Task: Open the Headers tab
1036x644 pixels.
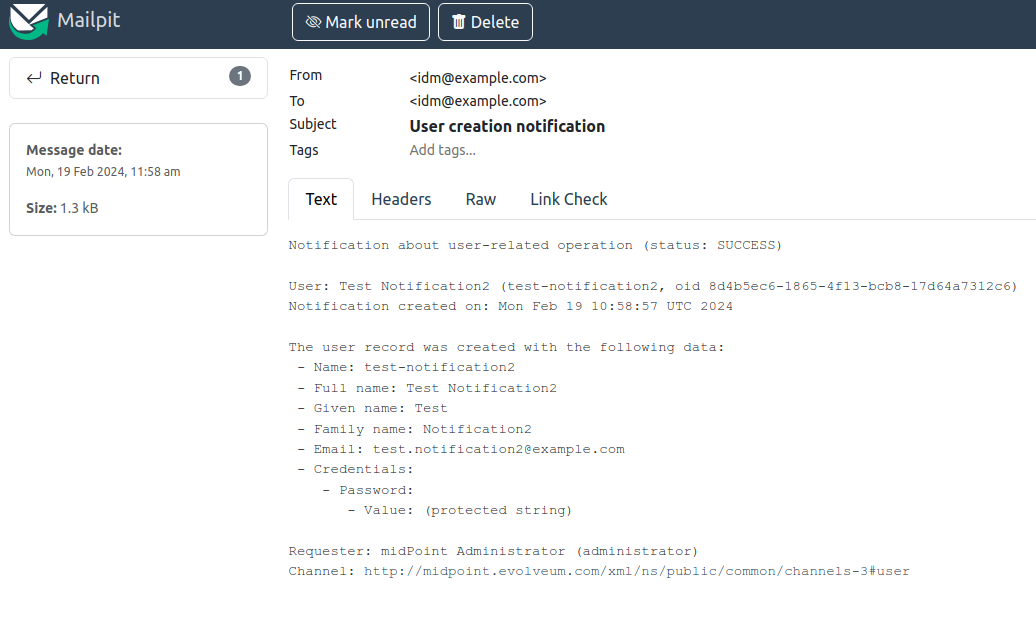Action: tap(401, 199)
